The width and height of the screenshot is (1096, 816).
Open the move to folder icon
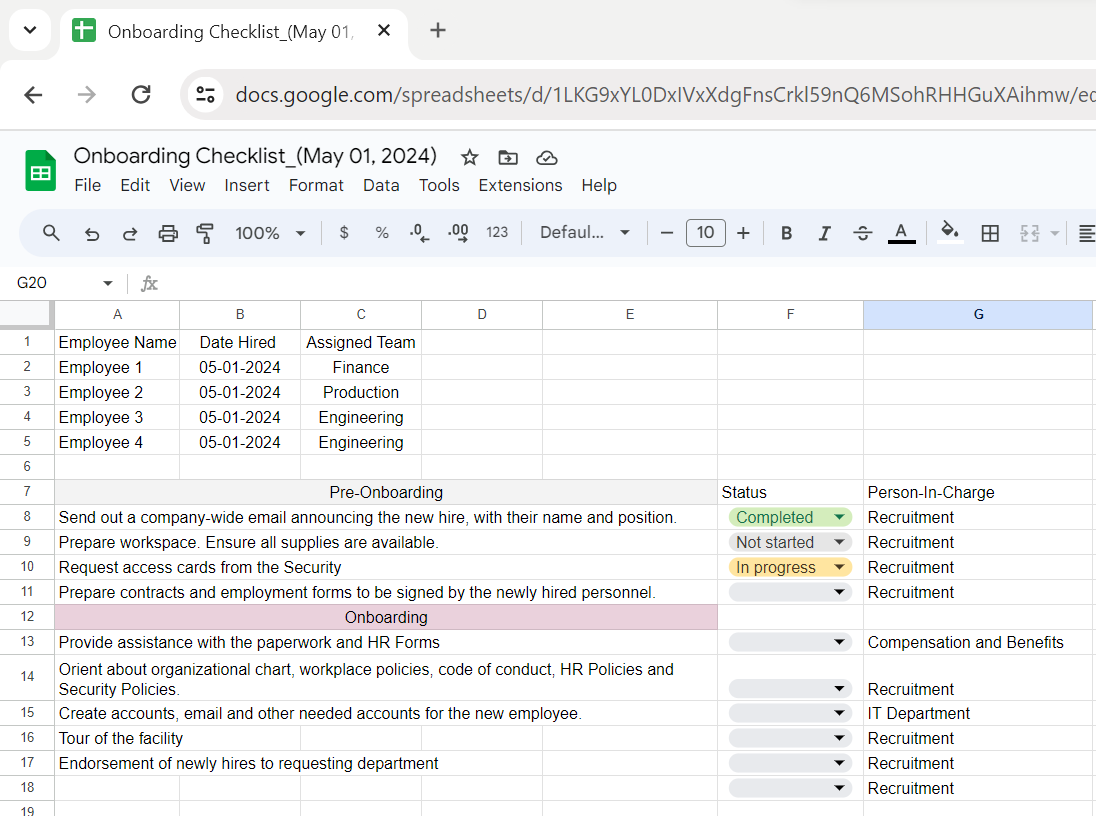pos(507,157)
